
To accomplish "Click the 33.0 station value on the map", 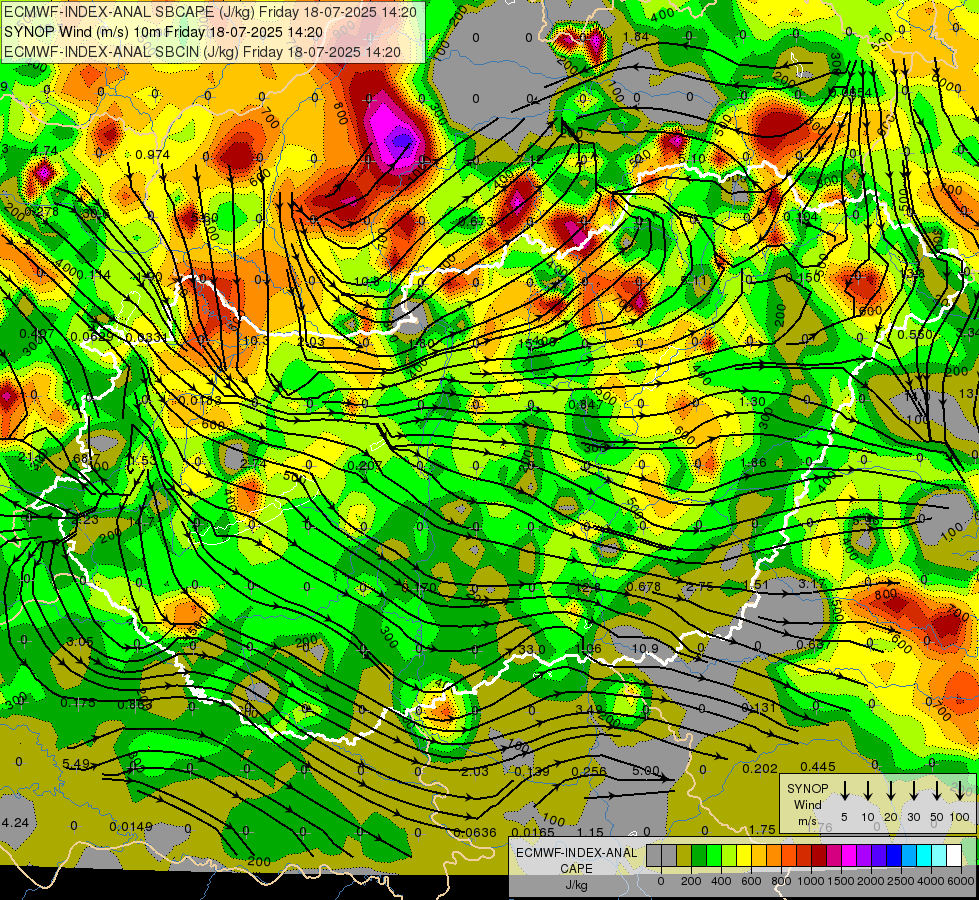I will pos(532,650).
